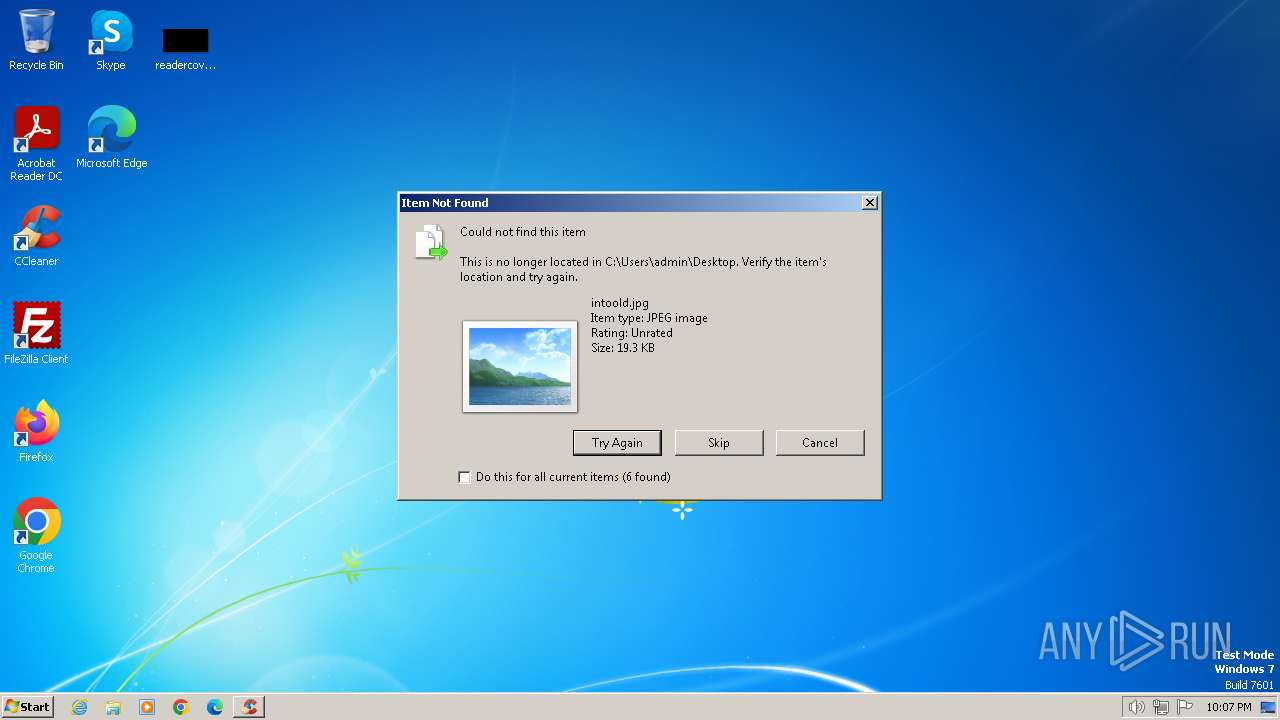Image resolution: width=1280 pixels, height=720 pixels.
Task: Open the Action Center flag icon
Action: (x=1185, y=707)
